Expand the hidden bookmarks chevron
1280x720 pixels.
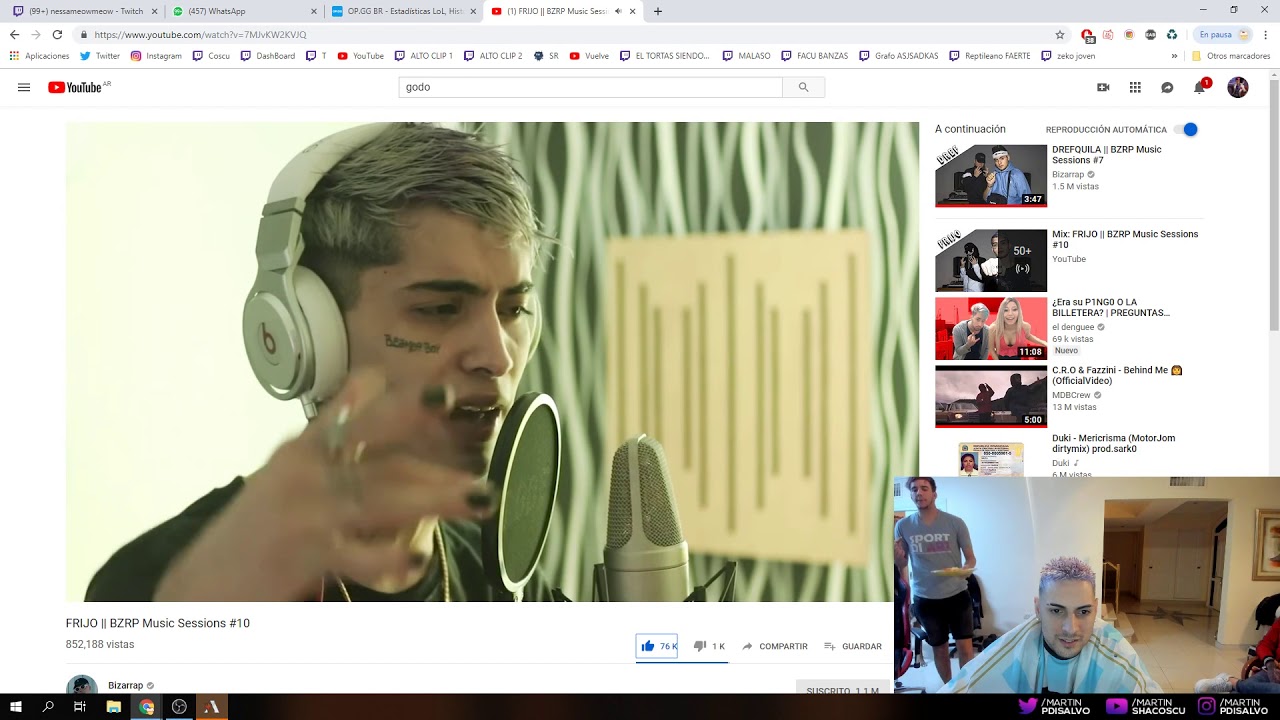pyautogui.click(x=1174, y=56)
